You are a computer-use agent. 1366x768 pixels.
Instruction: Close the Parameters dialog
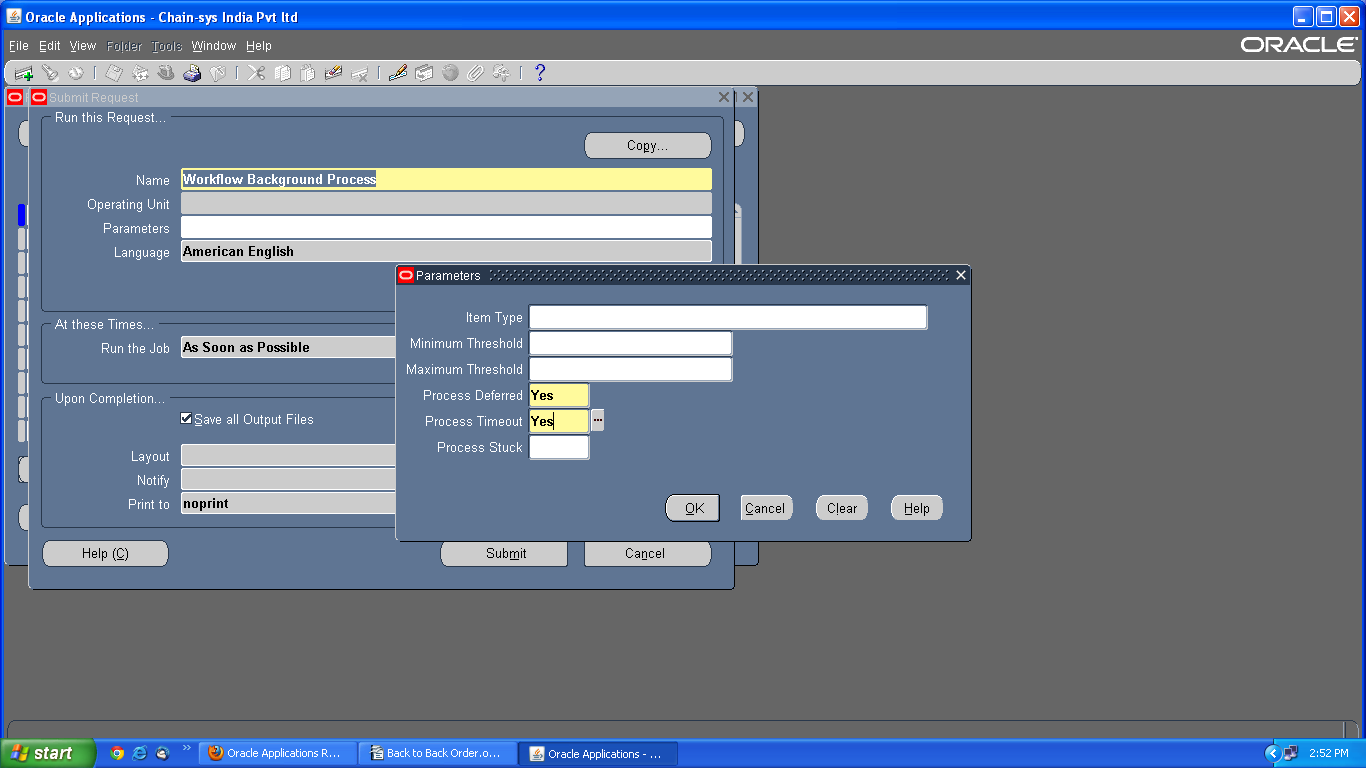click(x=961, y=275)
